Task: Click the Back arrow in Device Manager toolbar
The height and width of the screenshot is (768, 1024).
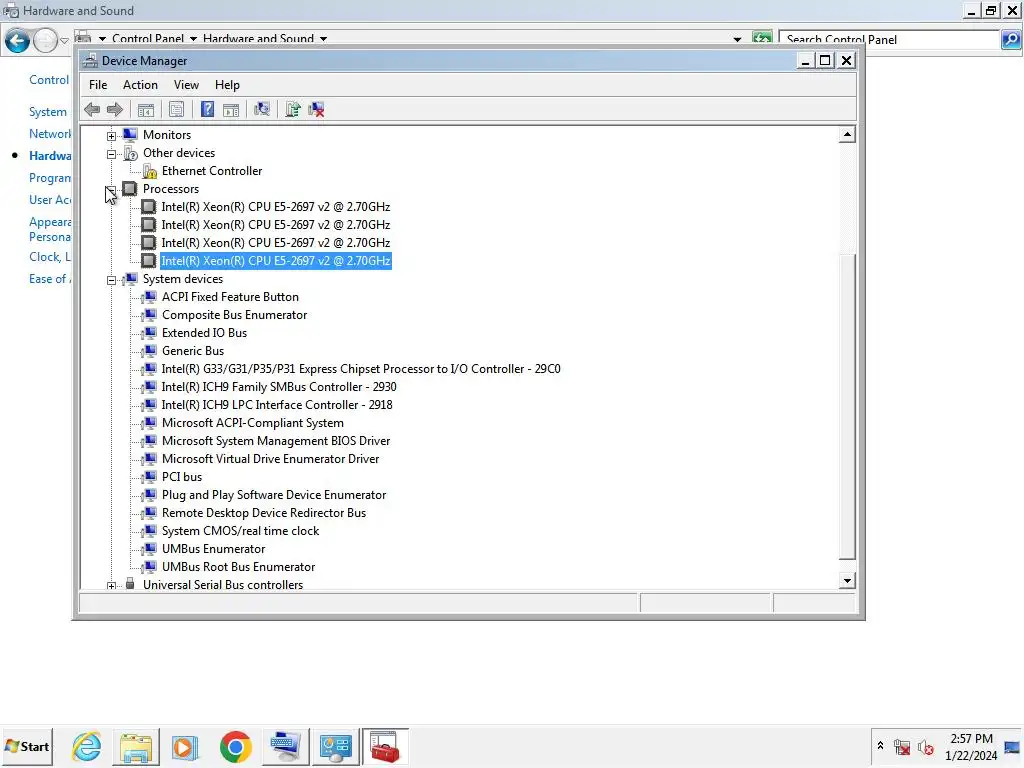Action: click(92, 110)
